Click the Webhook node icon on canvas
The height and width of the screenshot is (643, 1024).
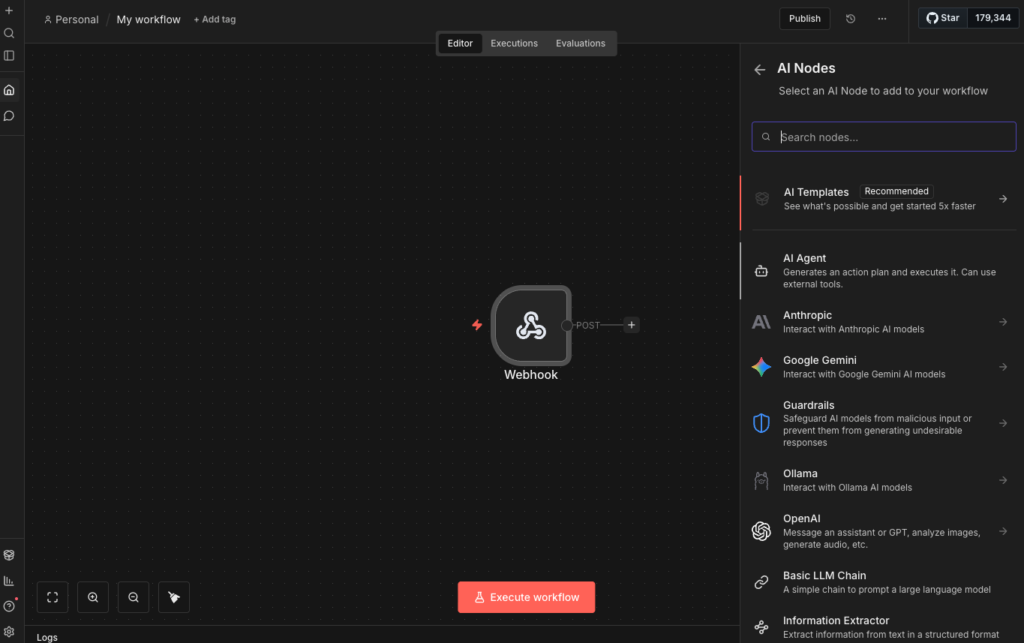pyautogui.click(x=530, y=325)
